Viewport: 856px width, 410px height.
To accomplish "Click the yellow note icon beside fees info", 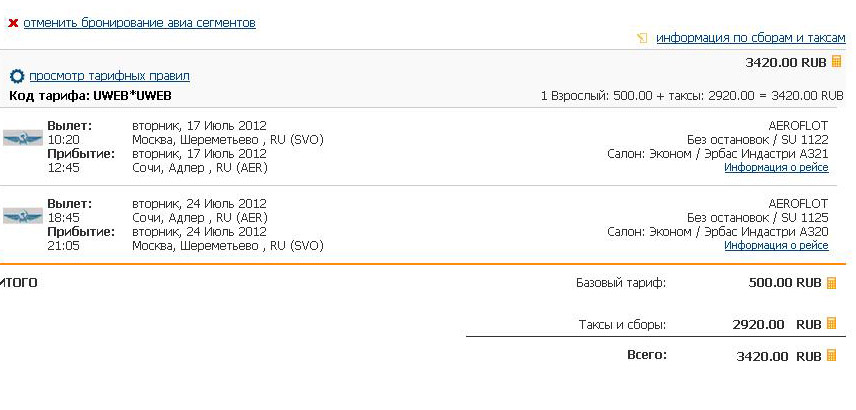I will pyautogui.click(x=642, y=38).
